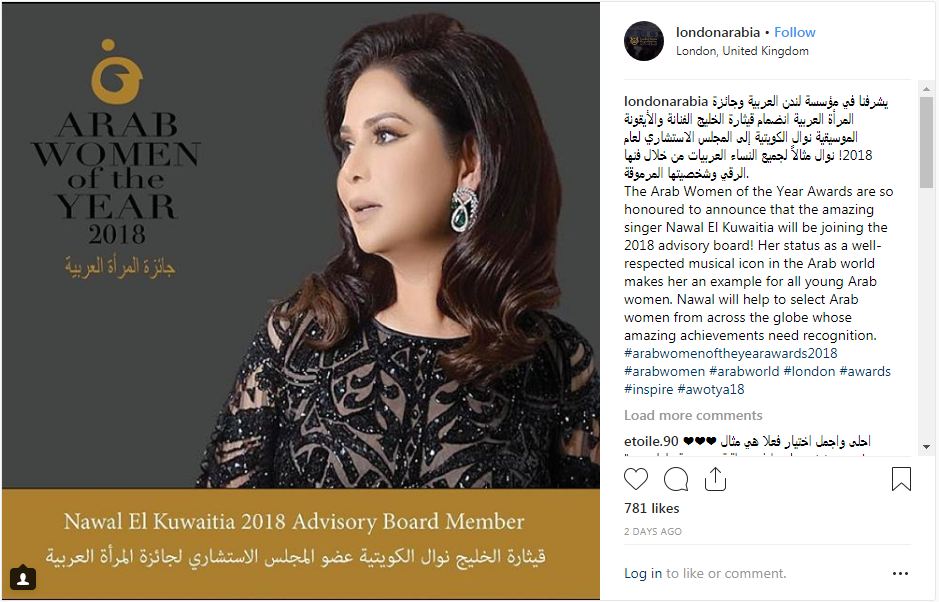
Task: Open the comment speech bubble icon
Action: coord(676,479)
